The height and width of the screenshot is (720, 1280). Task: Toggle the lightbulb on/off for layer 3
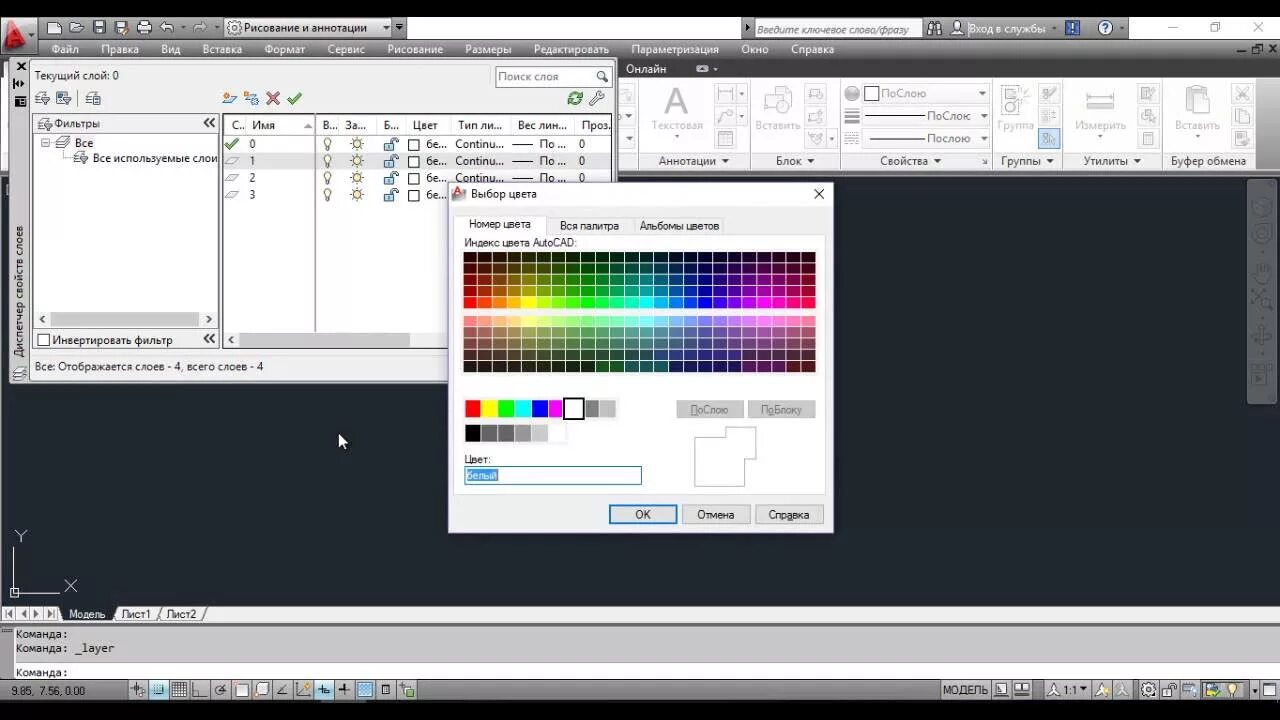point(327,195)
